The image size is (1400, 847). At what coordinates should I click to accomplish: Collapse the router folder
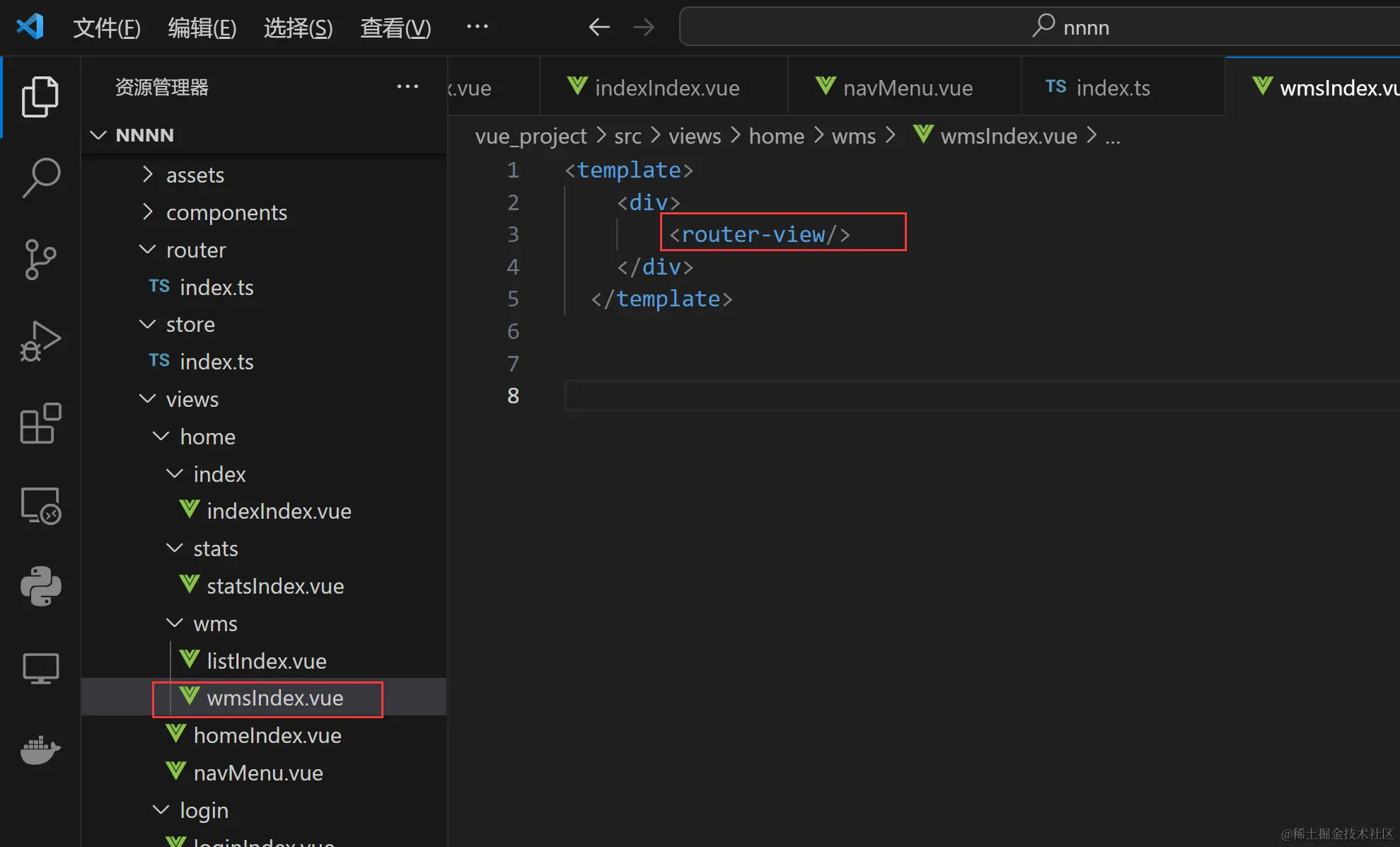195,250
